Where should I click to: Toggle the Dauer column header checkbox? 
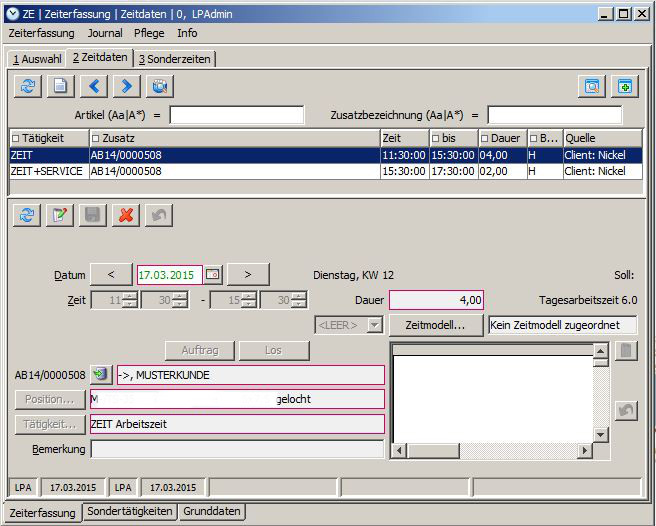tap(485, 138)
